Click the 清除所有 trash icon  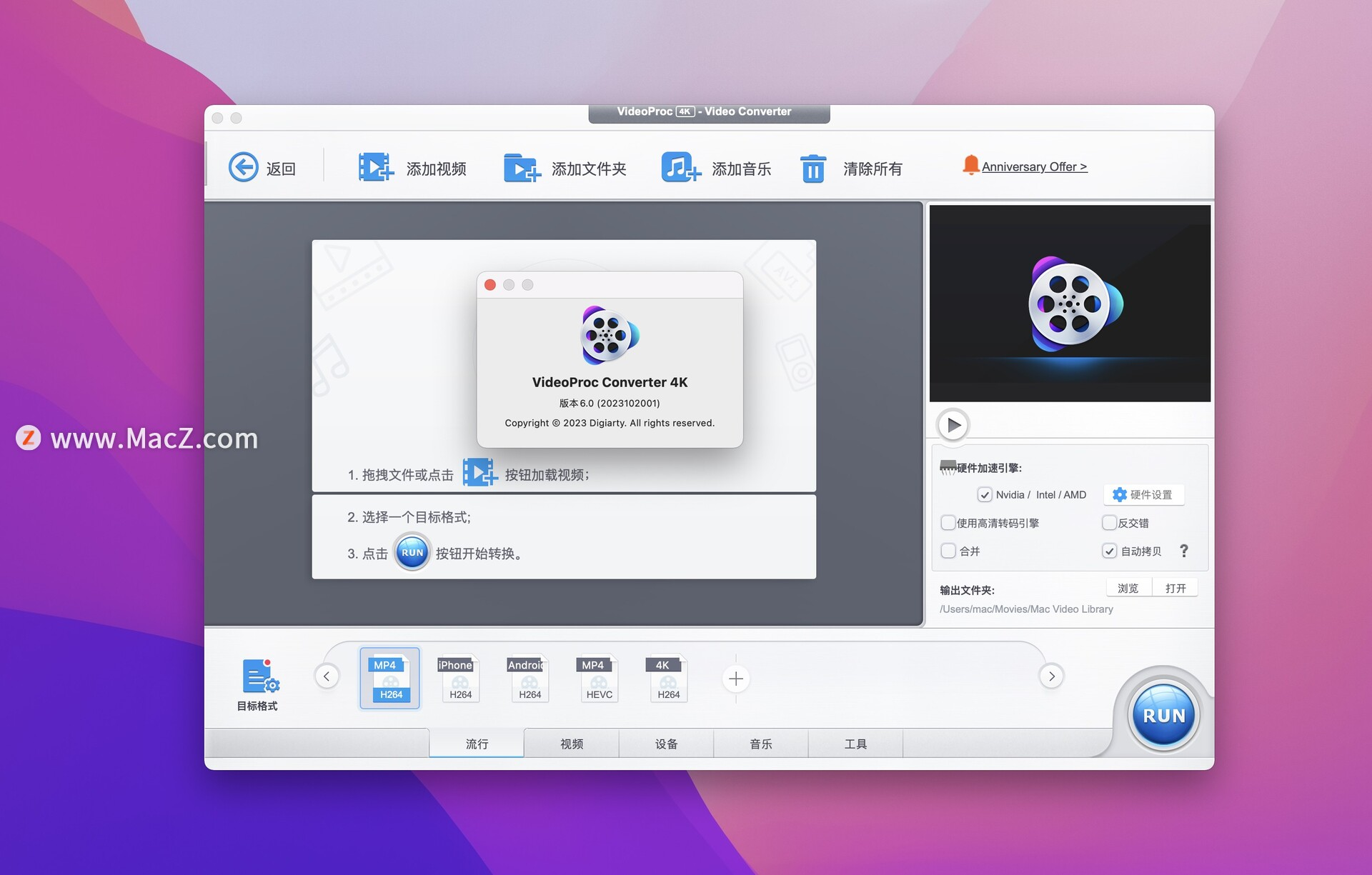coord(812,169)
